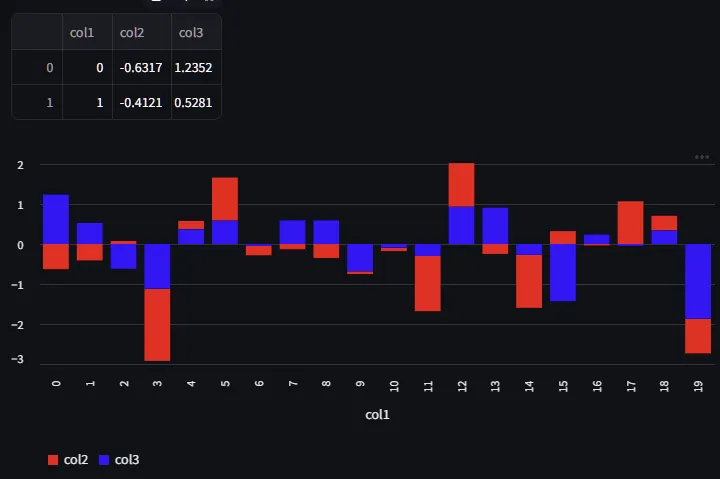Click the red col2 segment of bar 12
Image resolution: width=720 pixels, height=479 pixels.
(461, 185)
